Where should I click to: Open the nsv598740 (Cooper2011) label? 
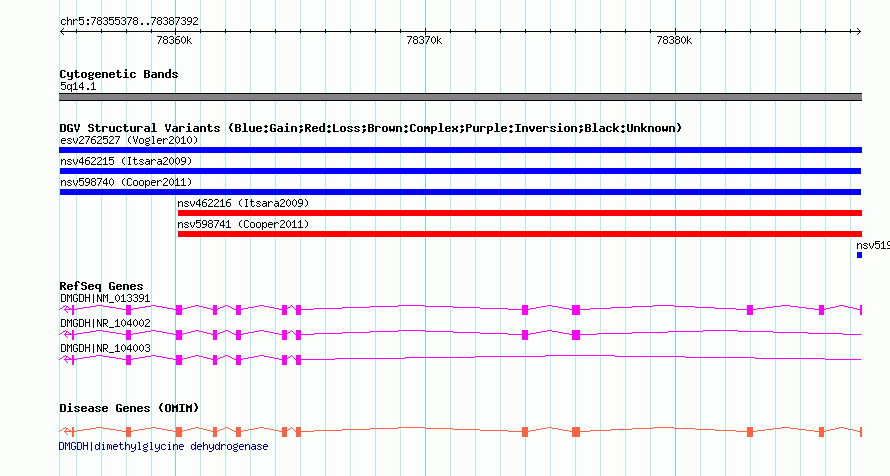click(126, 182)
